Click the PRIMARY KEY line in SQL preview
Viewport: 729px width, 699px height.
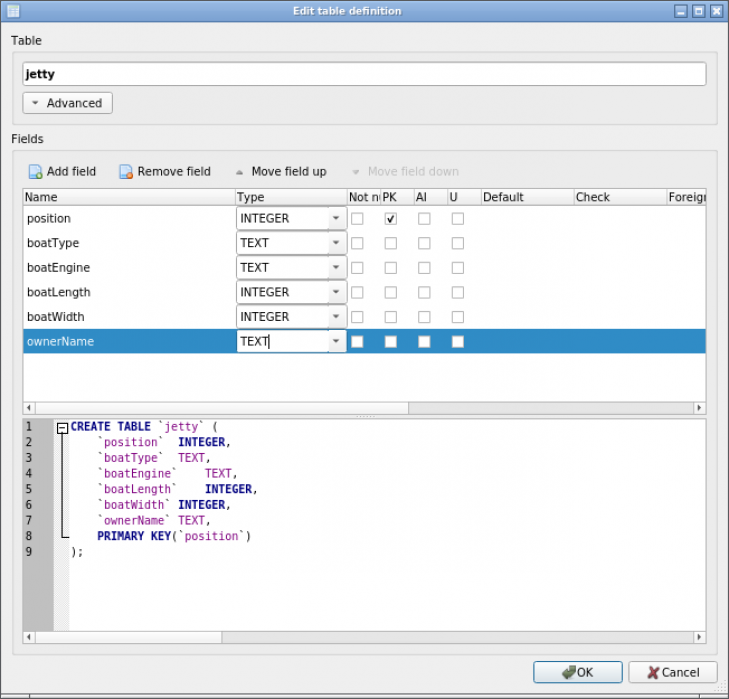click(x=174, y=536)
